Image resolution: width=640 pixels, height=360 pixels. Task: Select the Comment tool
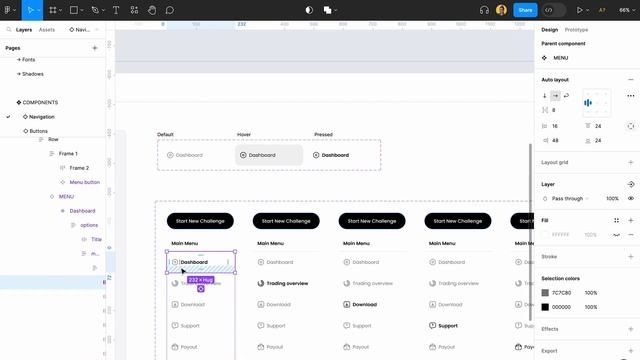(x=170, y=10)
